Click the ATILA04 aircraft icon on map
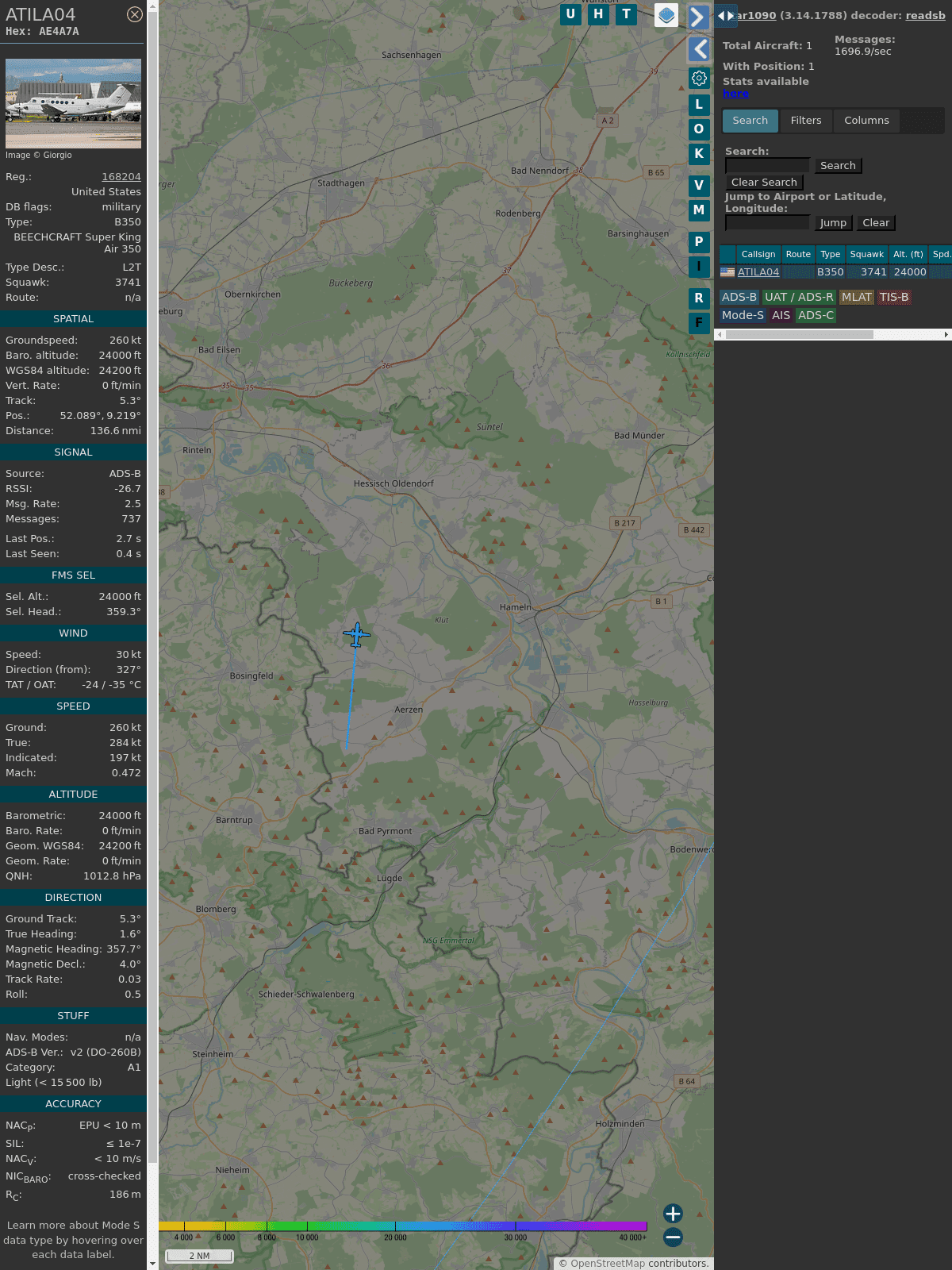This screenshot has height=1270, width=952. 357,635
